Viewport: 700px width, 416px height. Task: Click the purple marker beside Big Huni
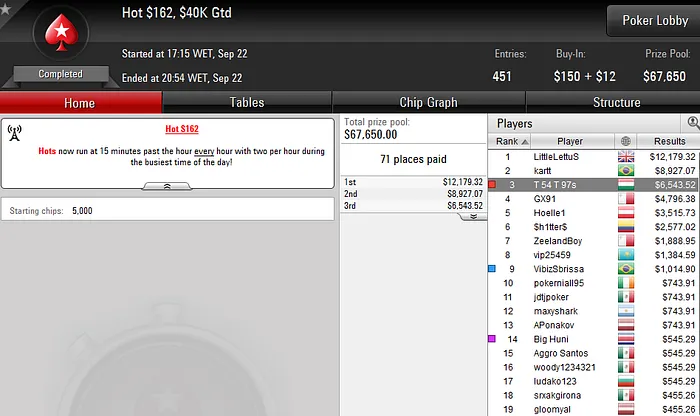(x=492, y=339)
